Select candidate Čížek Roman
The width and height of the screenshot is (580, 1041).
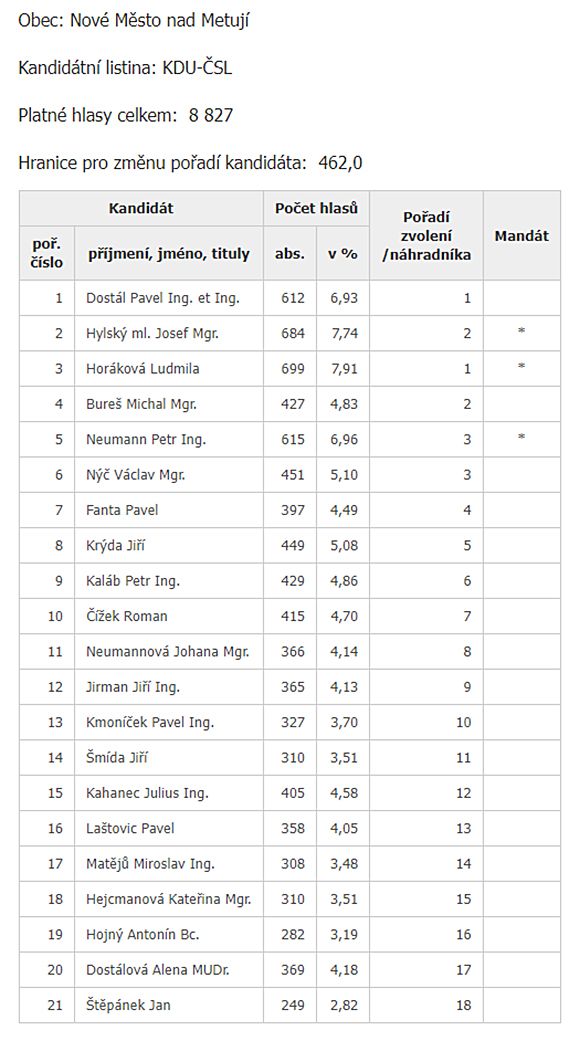point(127,616)
